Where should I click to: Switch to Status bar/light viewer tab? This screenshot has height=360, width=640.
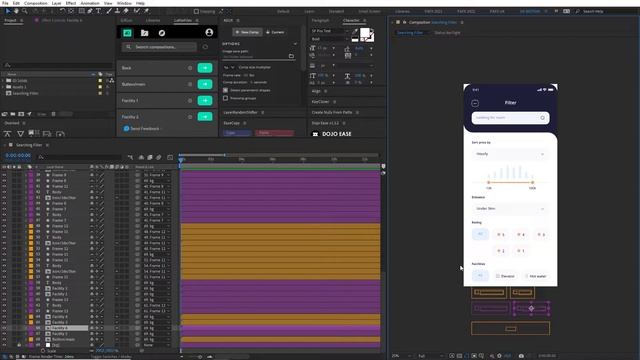447,33
